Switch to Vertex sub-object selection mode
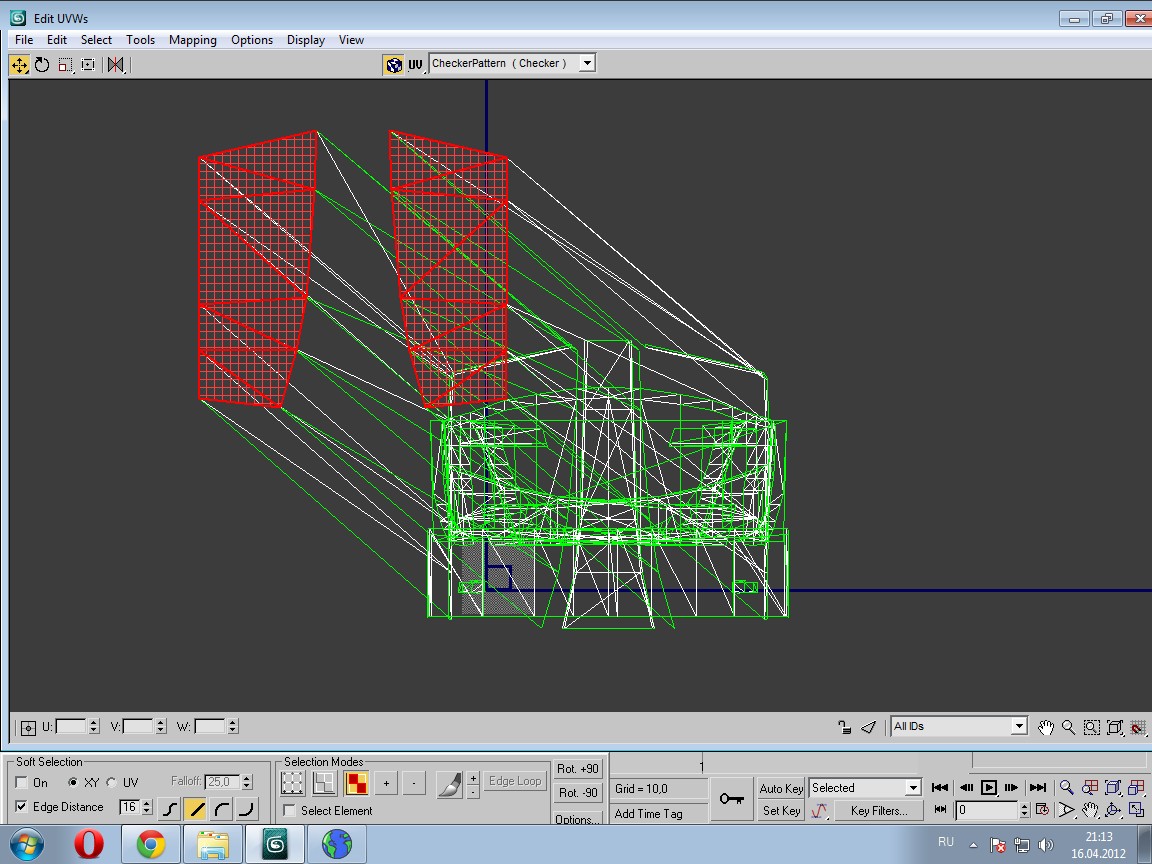The width and height of the screenshot is (1152, 864). [x=292, y=783]
